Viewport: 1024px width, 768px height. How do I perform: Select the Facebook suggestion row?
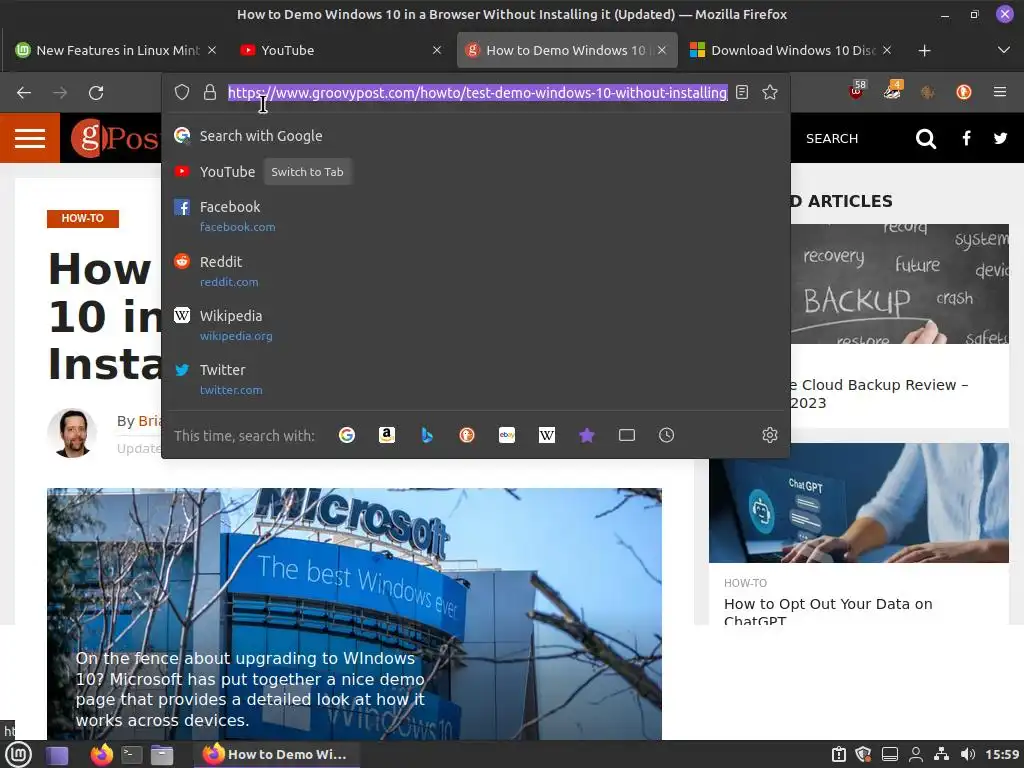pos(475,216)
